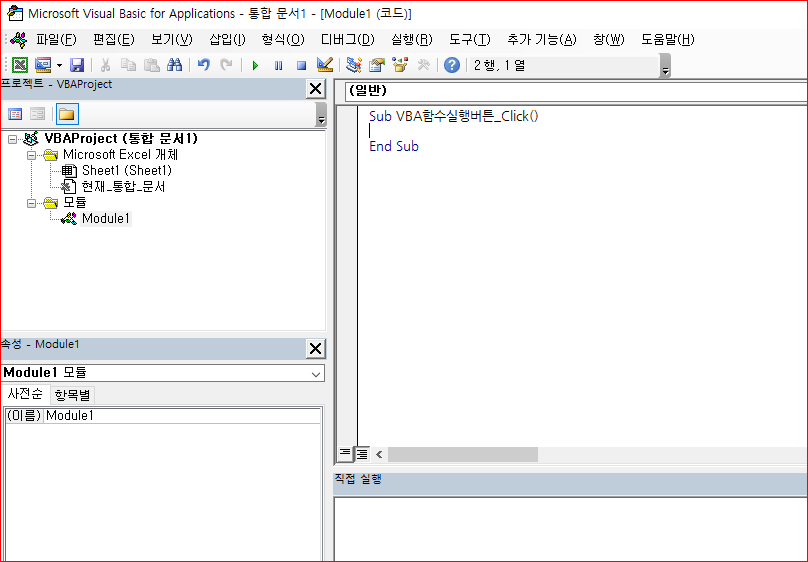Close the 프로젝트 - VBAProject panel

click(x=315, y=89)
